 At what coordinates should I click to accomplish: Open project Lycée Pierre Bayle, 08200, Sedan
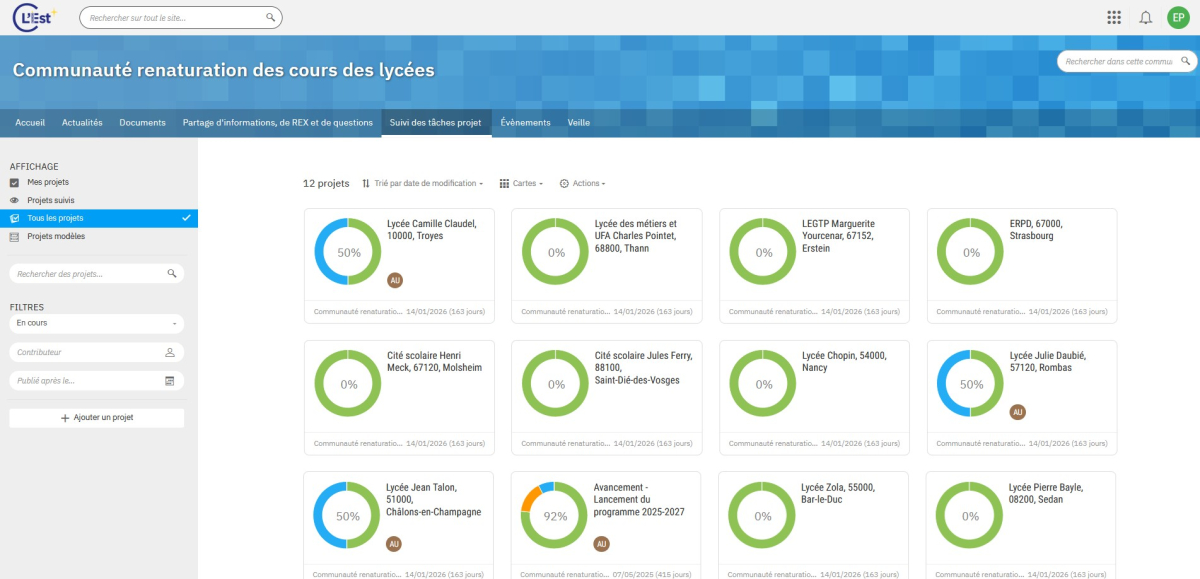1045,493
